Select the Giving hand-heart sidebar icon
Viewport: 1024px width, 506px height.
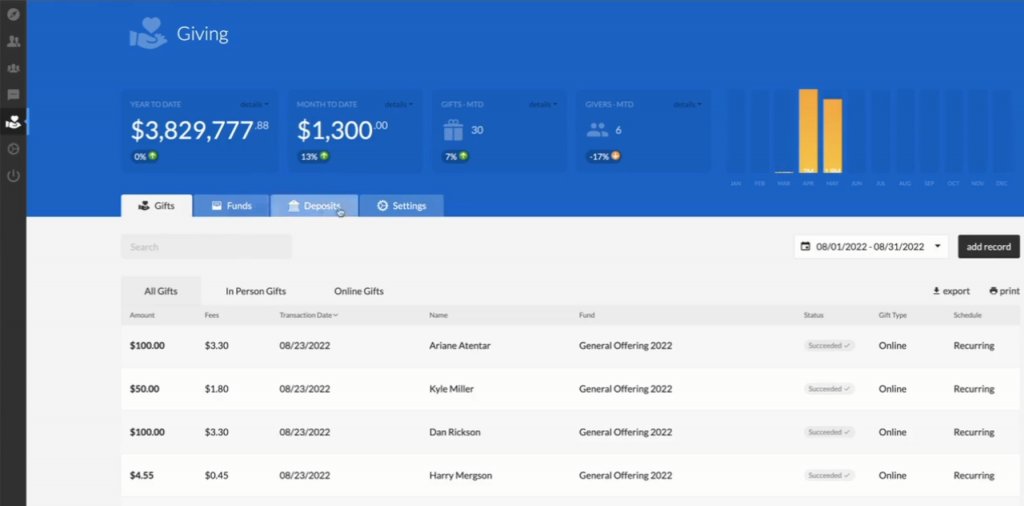(x=13, y=122)
